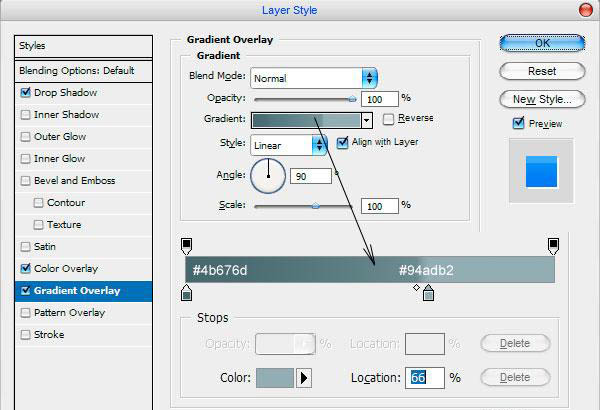Select the Inner Shadow style row

point(83,114)
